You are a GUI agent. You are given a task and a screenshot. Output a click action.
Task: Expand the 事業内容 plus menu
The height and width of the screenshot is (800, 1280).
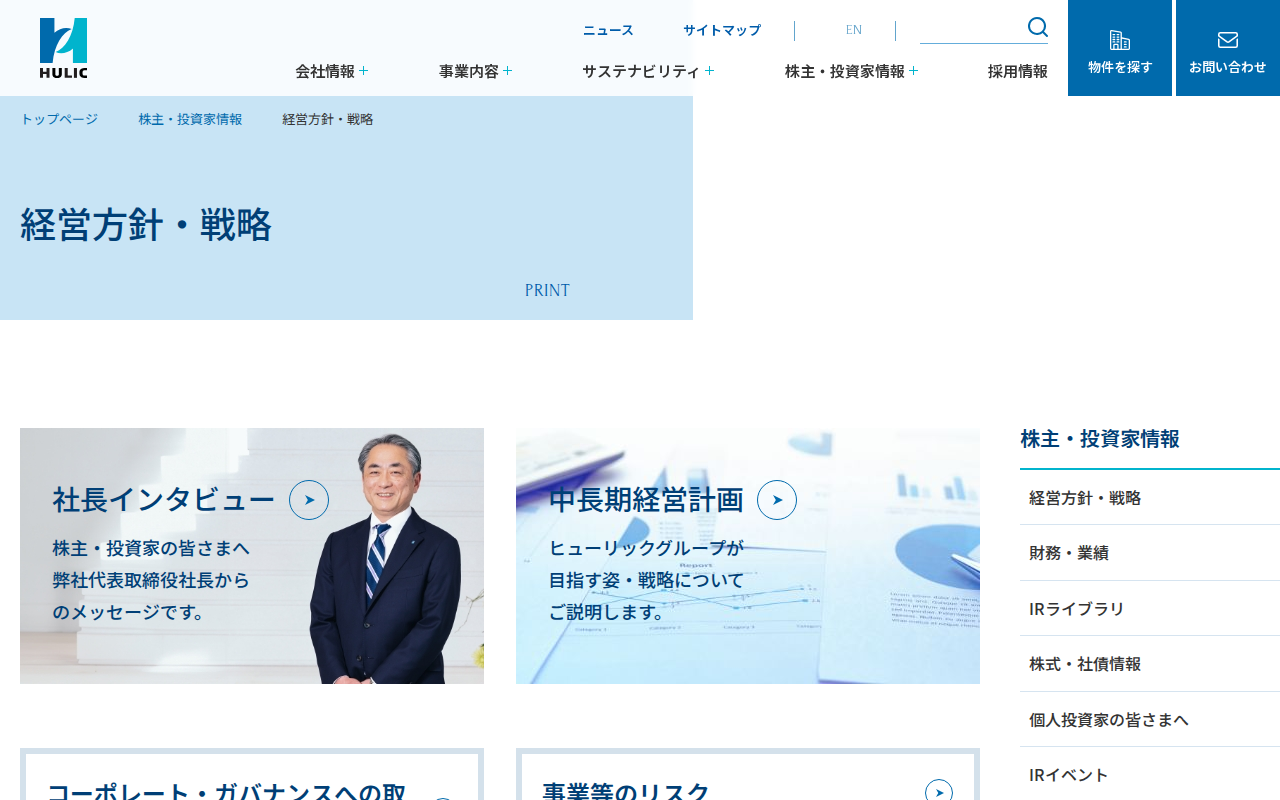click(508, 71)
